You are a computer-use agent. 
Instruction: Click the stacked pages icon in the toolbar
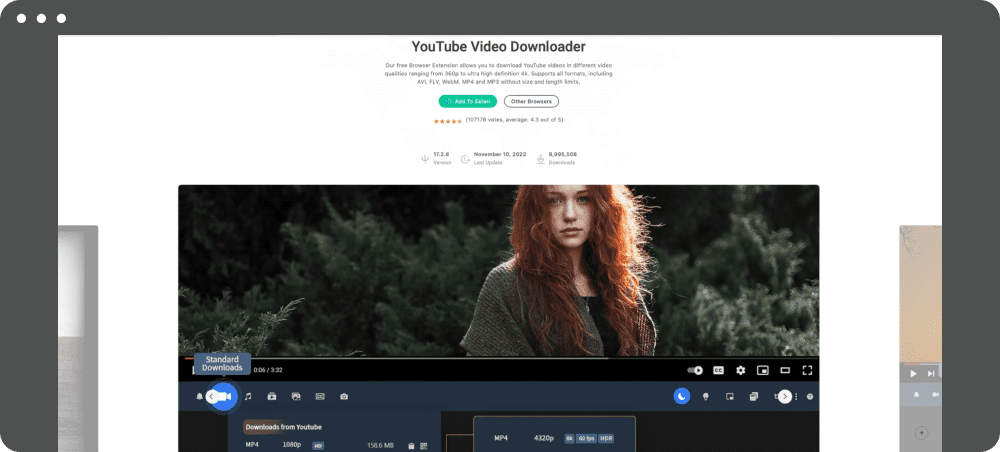(x=754, y=397)
